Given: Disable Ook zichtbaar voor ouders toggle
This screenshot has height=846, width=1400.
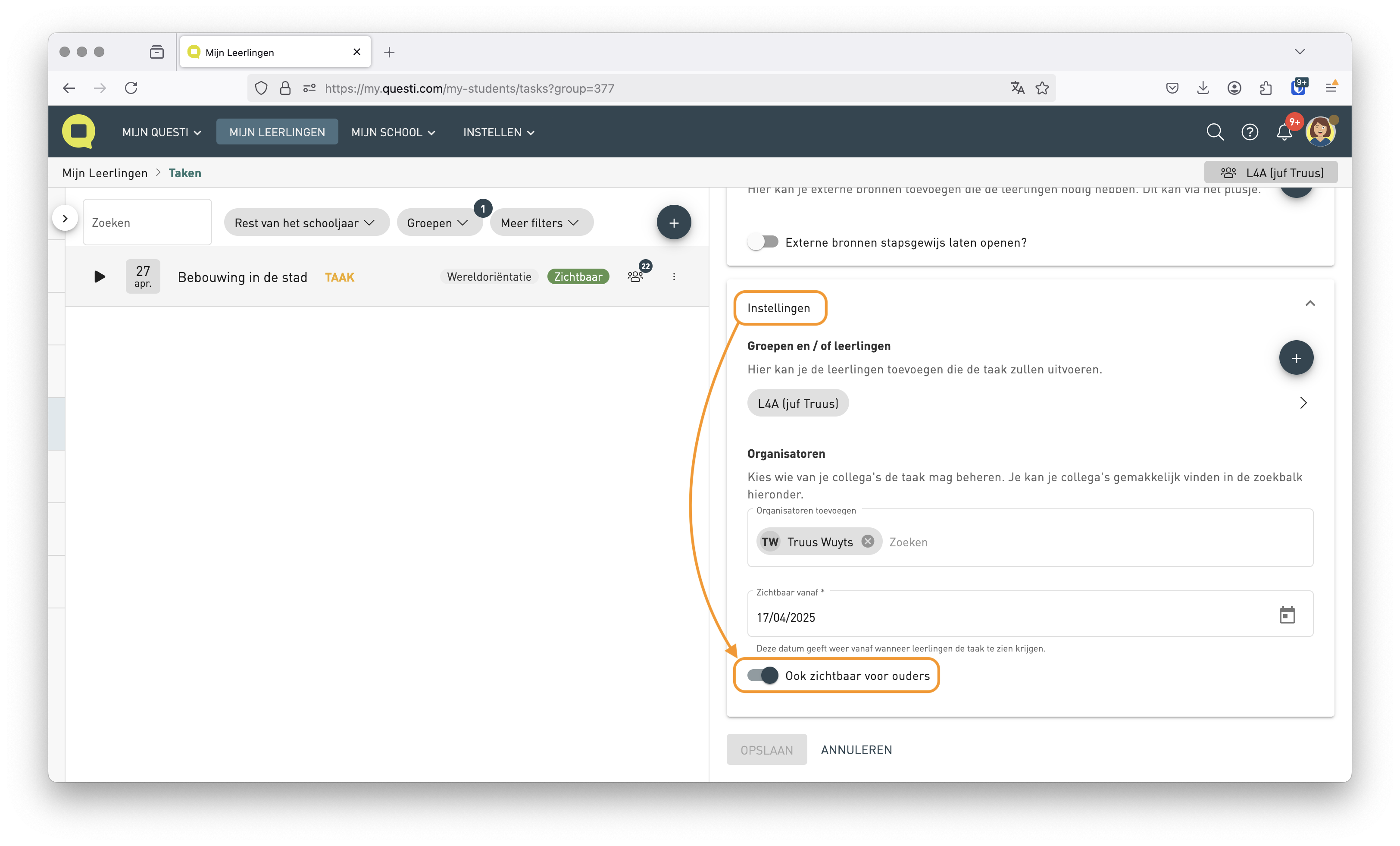Looking at the screenshot, I should click(762, 675).
